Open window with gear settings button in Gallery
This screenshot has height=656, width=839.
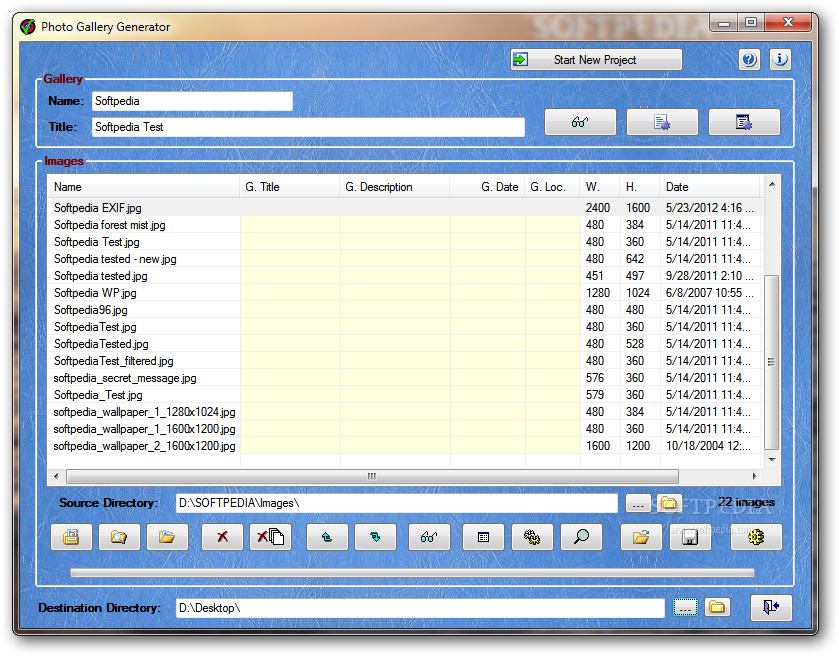click(x=744, y=122)
